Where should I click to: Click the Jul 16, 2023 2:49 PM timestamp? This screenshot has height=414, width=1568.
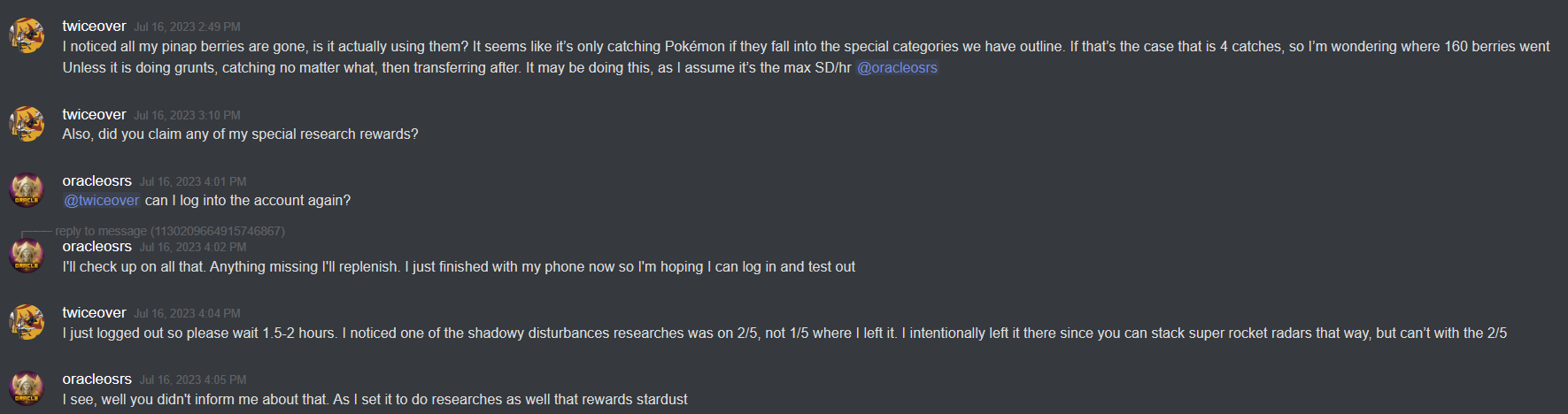tap(187, 27)
